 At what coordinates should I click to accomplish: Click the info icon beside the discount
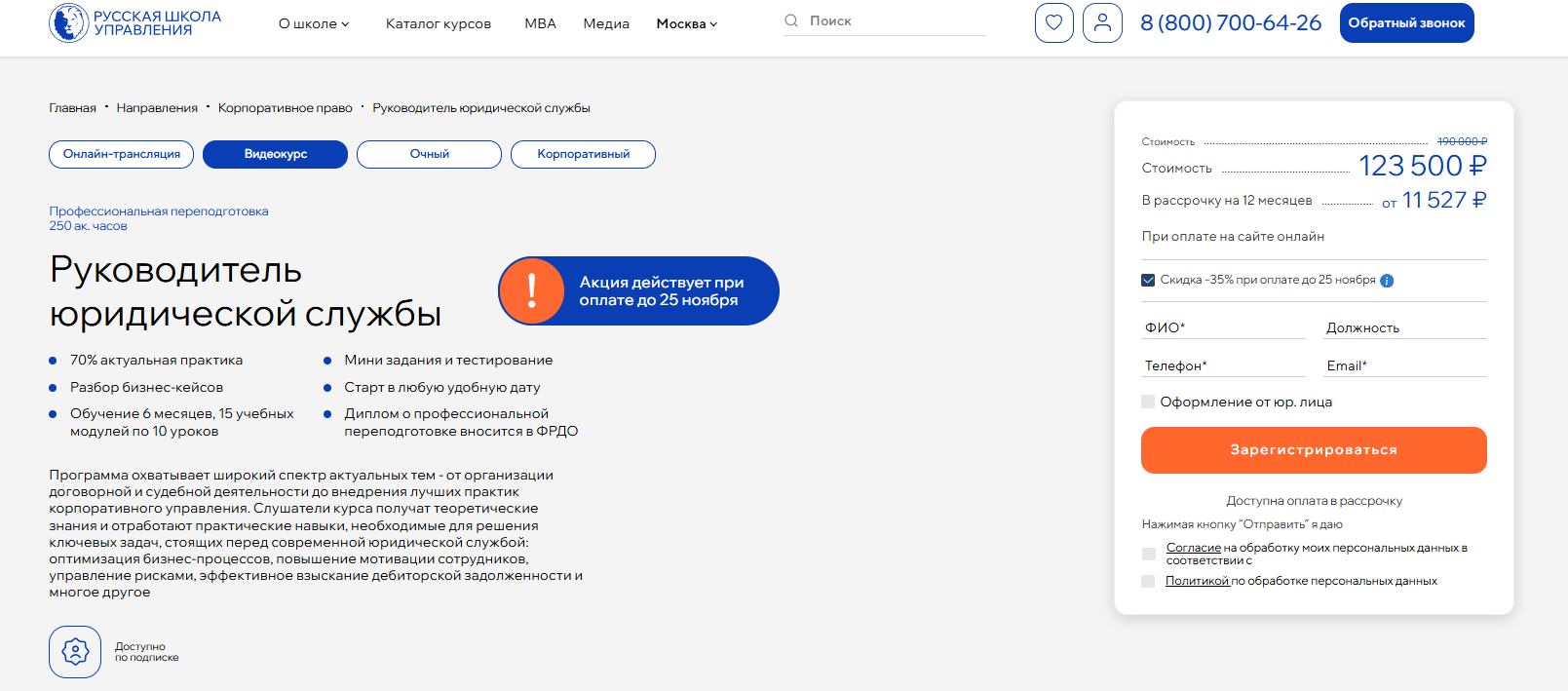(1387, 281)
